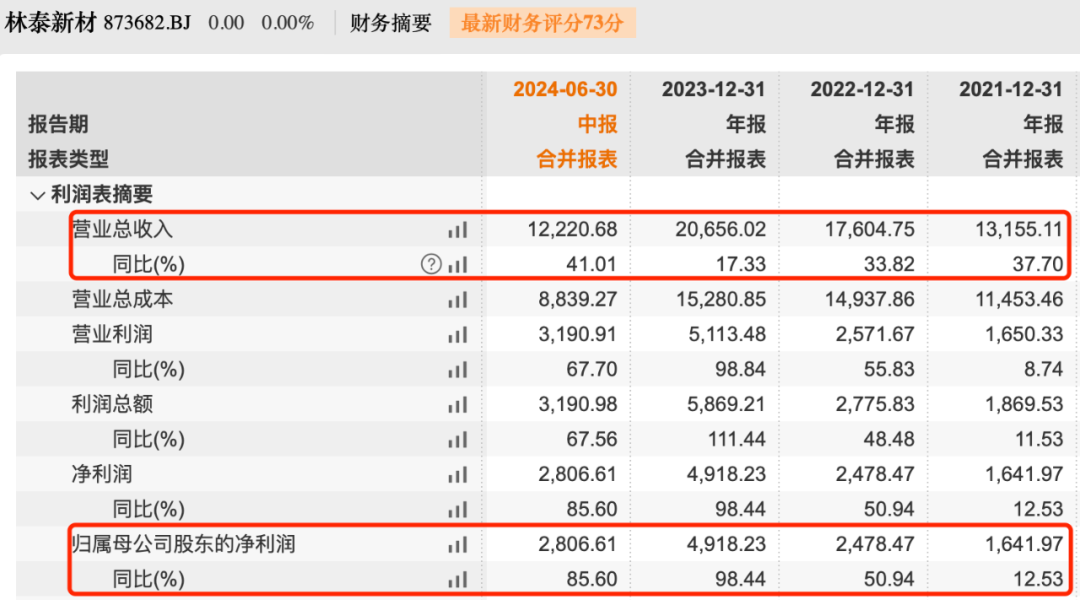Screen dimensions: 1080x600
Task: Collapse the 利润表摘要 section
Action: (x=38, y=195)
